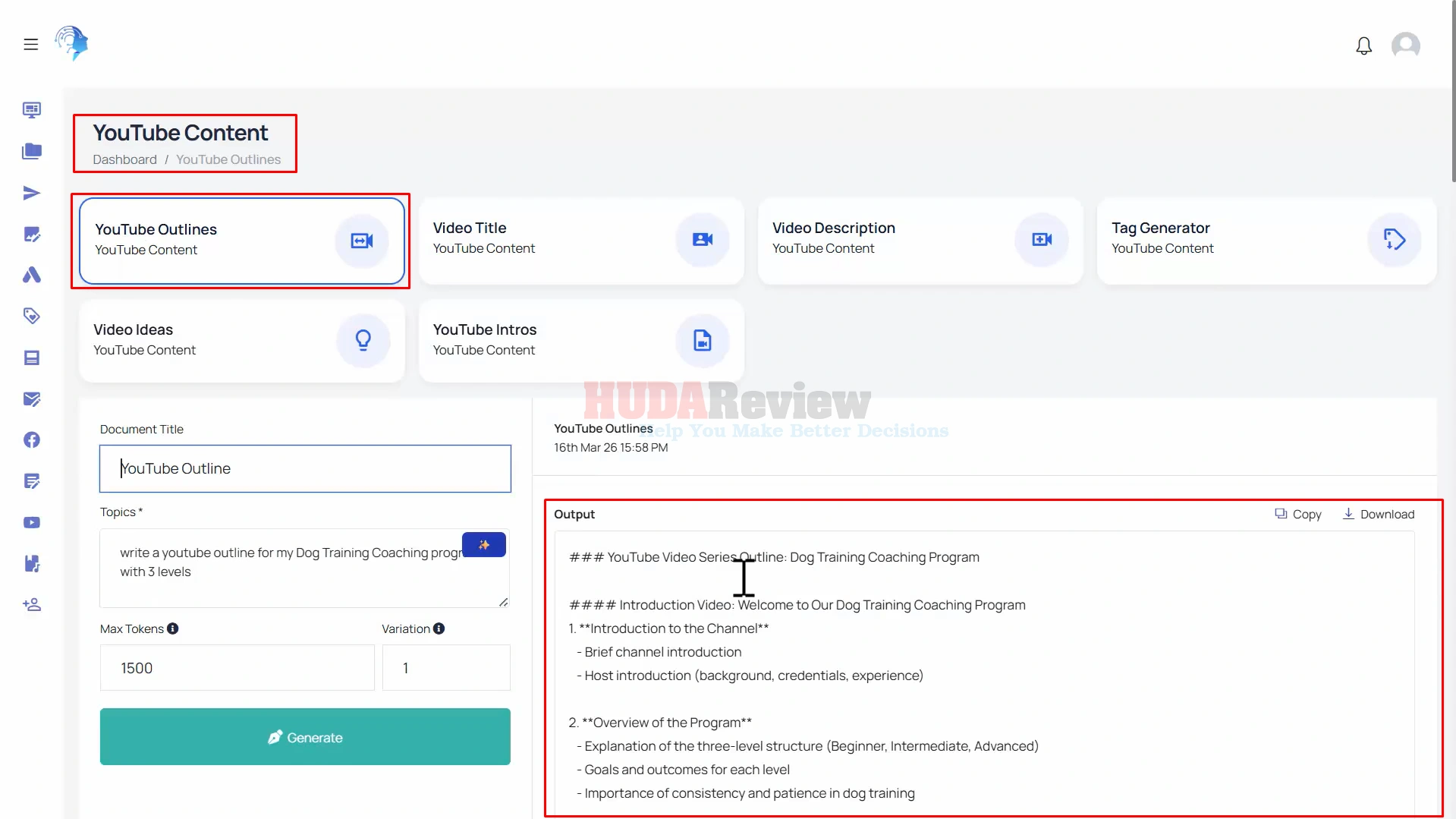
Task: Click the '#### Introduction Video' heading line
Action: coord(797,605)
